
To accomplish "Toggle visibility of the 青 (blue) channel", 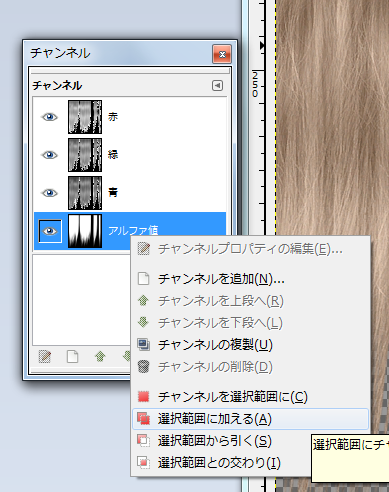I will pyautogui.click(x=50, y=193).
